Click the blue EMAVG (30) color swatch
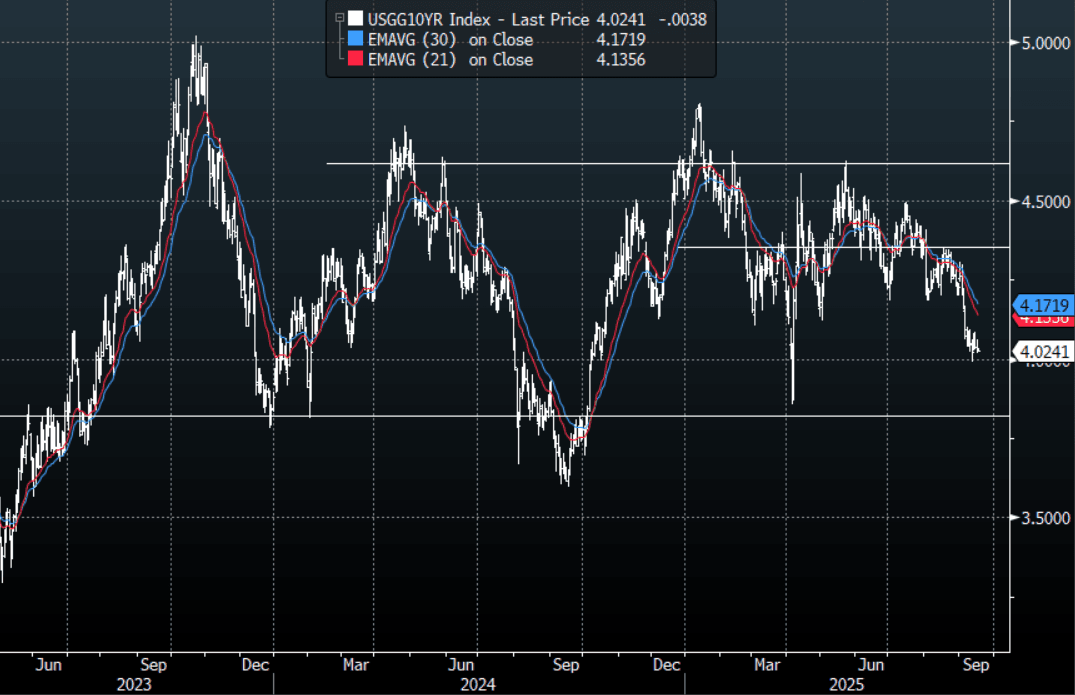Image resolution: width=1075 pixels, height=695 pixels. pyautogui.click(x=354, y=40)
